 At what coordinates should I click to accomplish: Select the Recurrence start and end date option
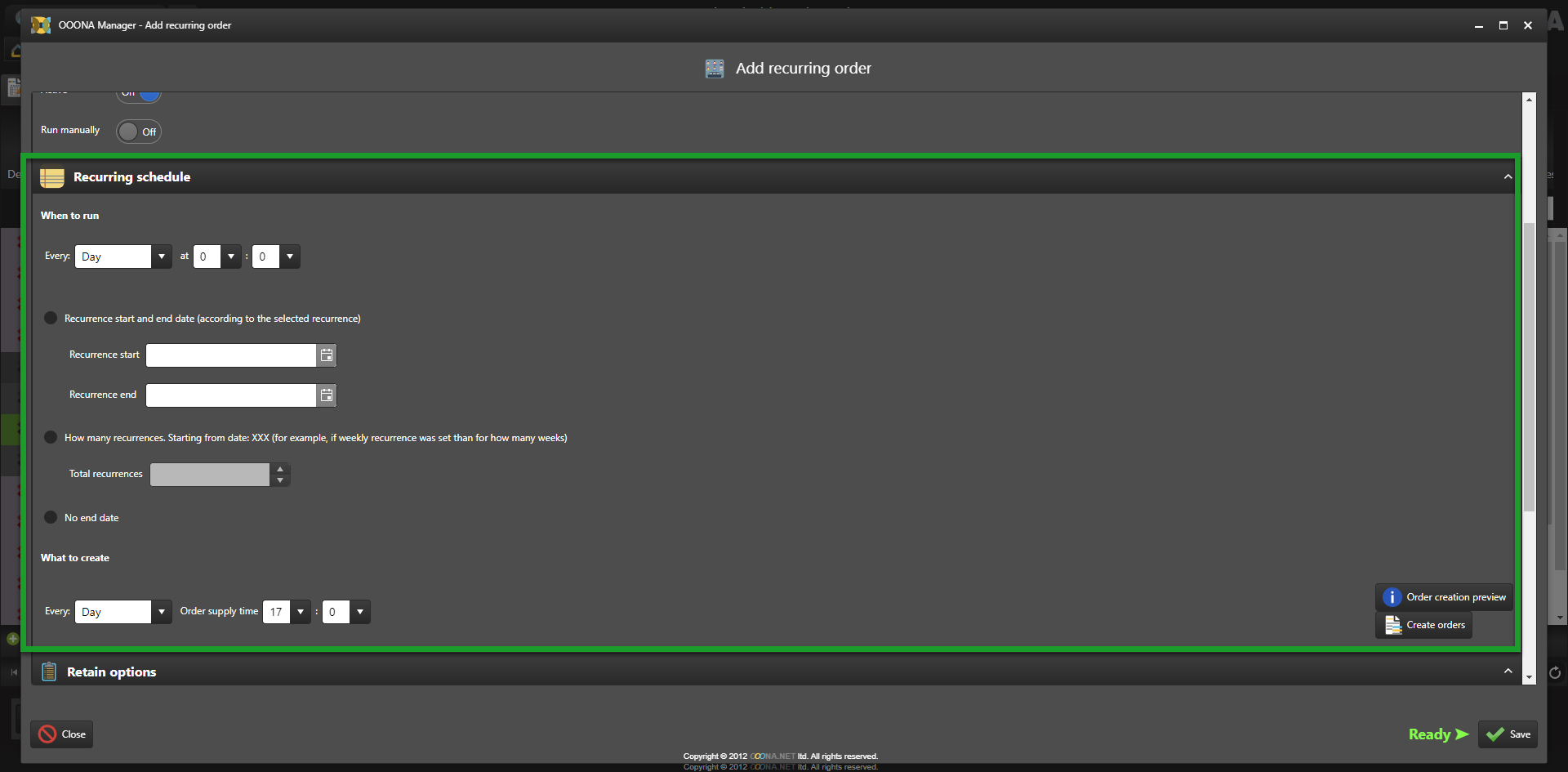click(x=51, y=318)
